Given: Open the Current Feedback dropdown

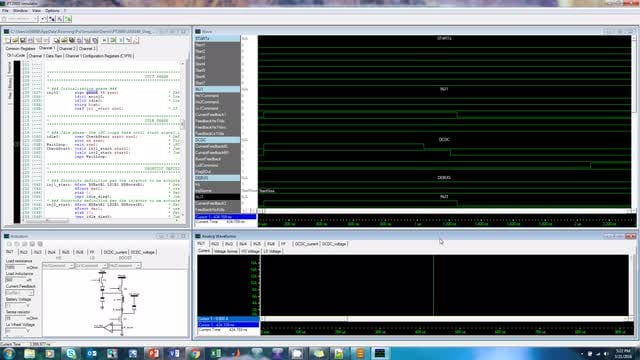Looking at the screenshot, I should click(x=20, y=293).
